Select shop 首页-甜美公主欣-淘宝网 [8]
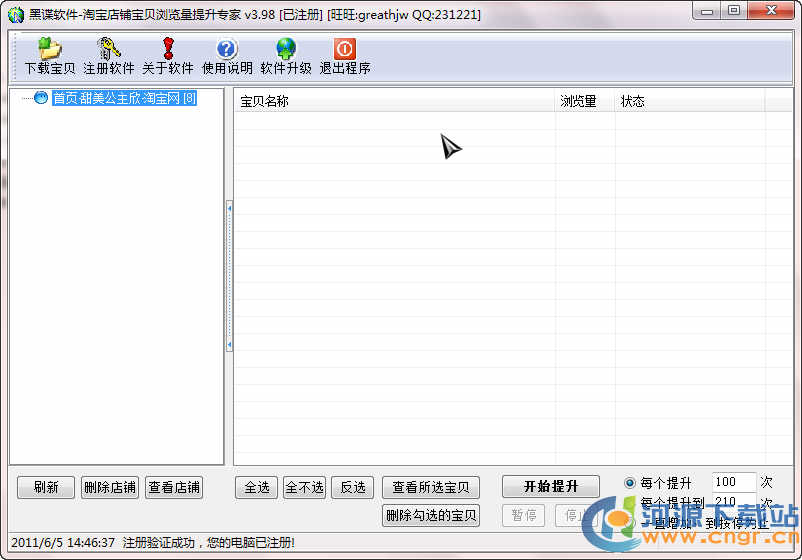The image size is (802, 560). [124, 98]
